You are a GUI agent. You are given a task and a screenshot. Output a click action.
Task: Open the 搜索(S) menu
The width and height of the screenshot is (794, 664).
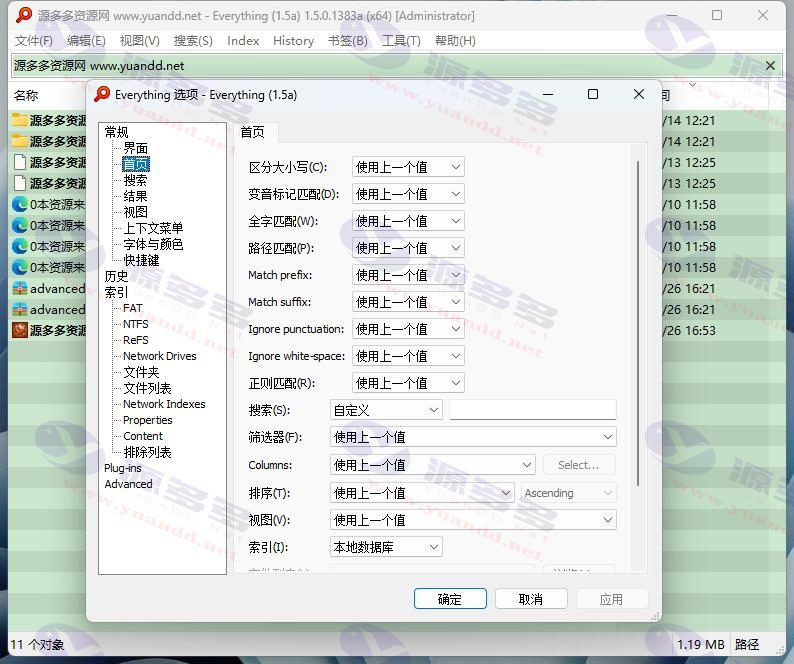(x=193, y=41)
